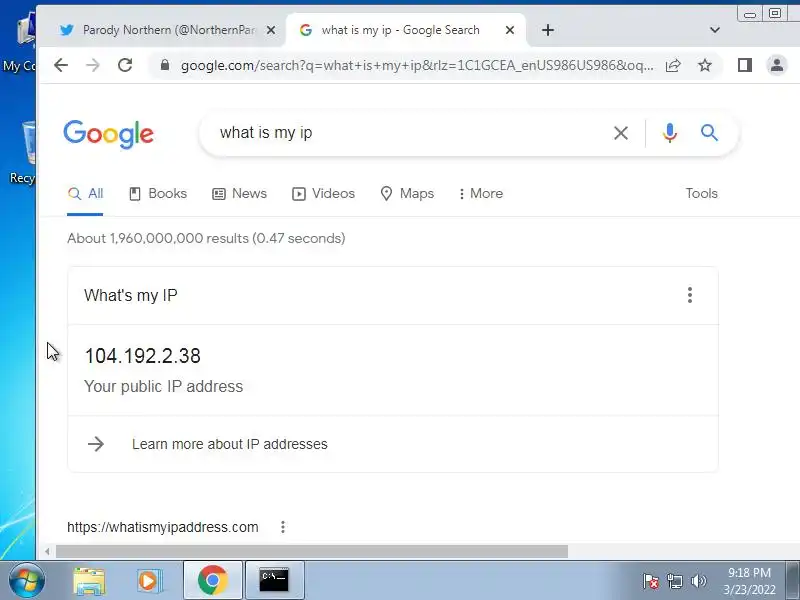800x600 pixels.
Task: Click the horizontal scrollbar at page bottom
Action: click(x=312, y=552)
